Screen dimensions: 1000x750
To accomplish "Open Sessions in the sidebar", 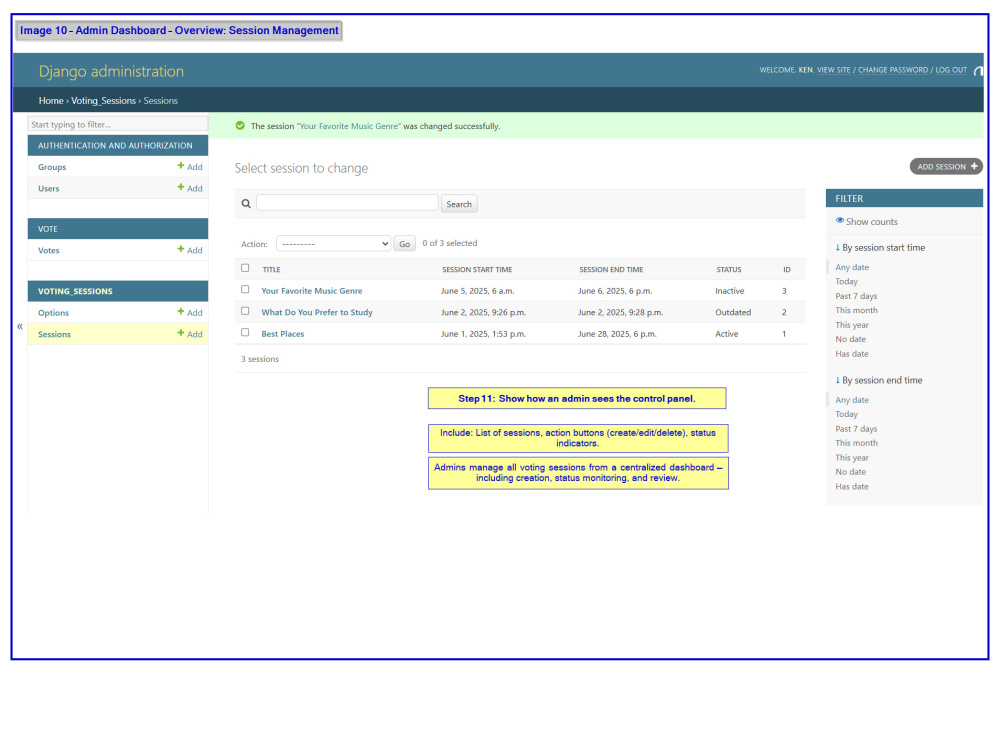I will tap(54, 334).
